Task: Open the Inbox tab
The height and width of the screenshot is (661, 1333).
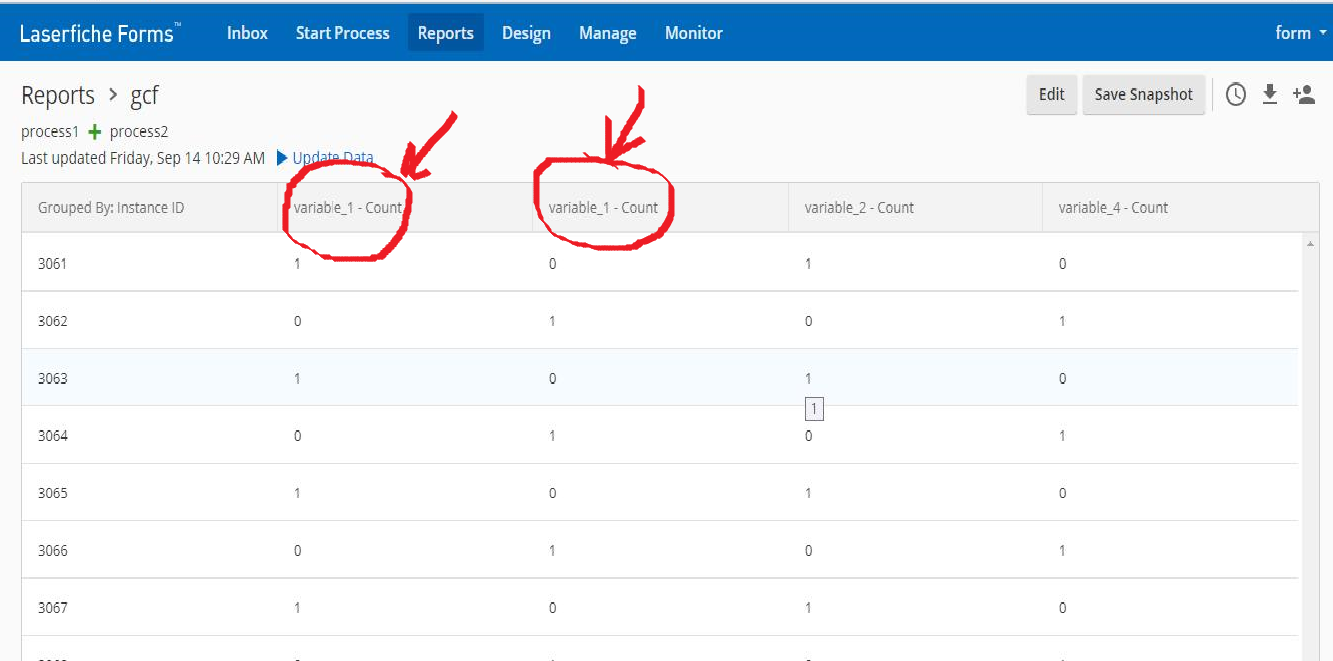Action: [x=247, y=33]
